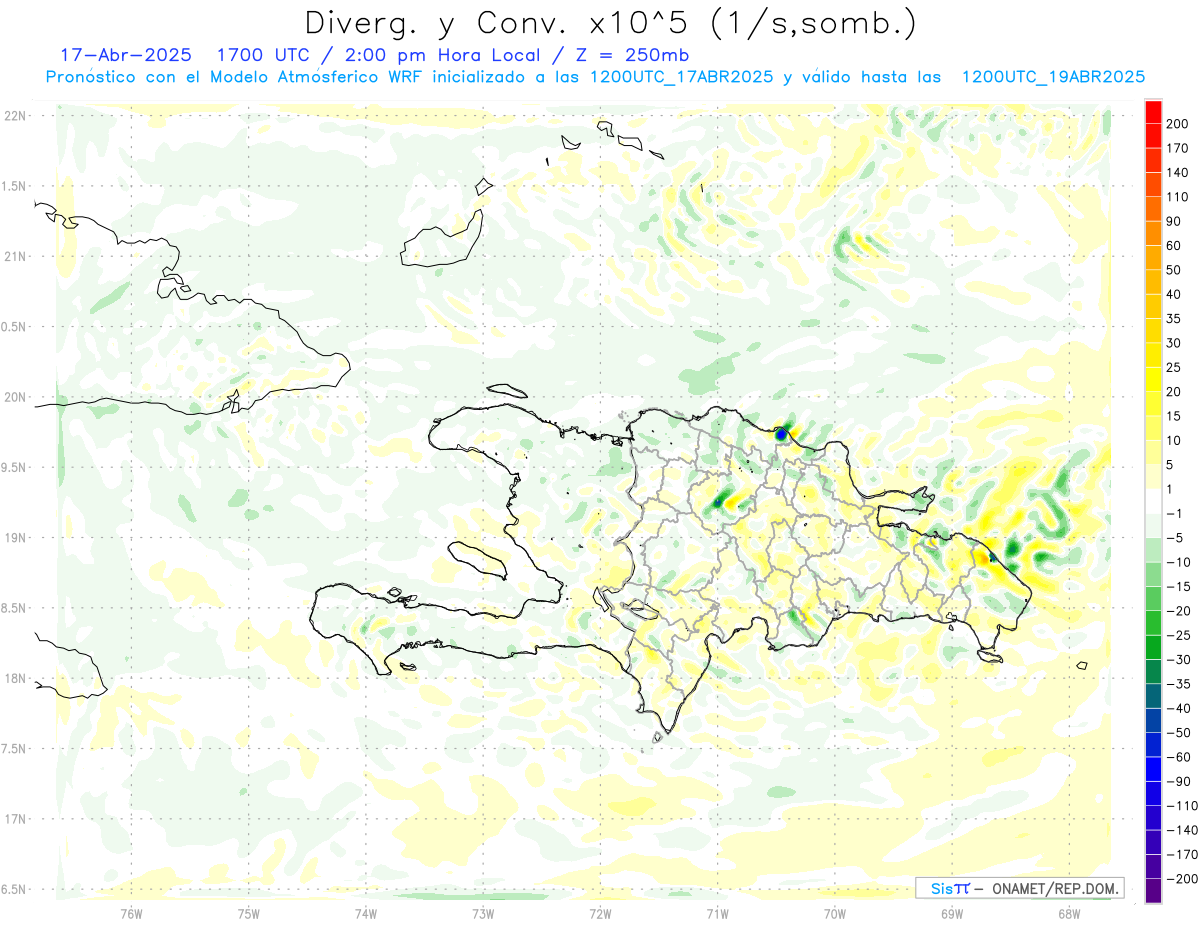
Task: Click the dark purple segment below -200
Action: pos(1154,891)
